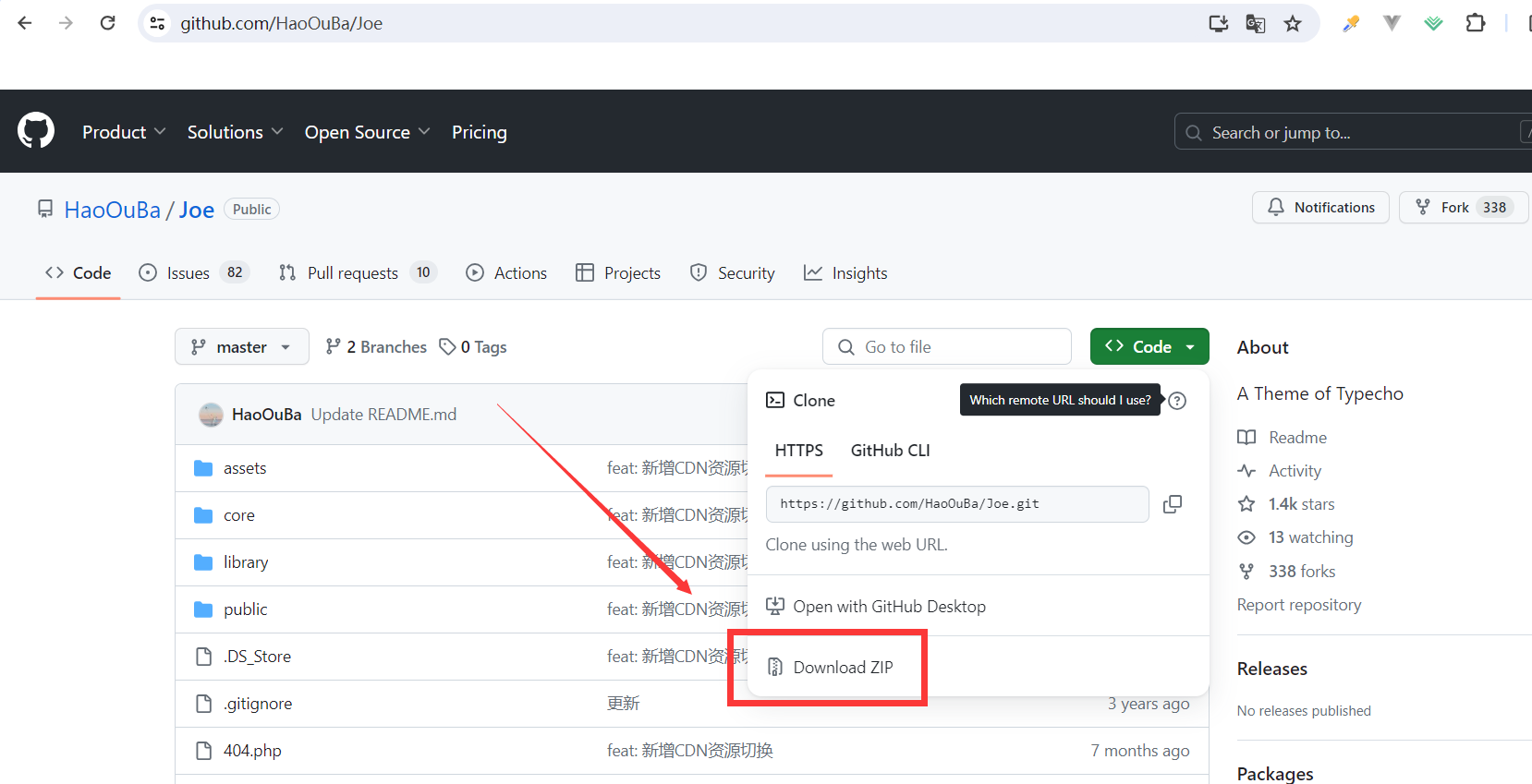Screen dimensions: 1532x784
Task: Select the clone URL text field
Action: pos(957,504)
